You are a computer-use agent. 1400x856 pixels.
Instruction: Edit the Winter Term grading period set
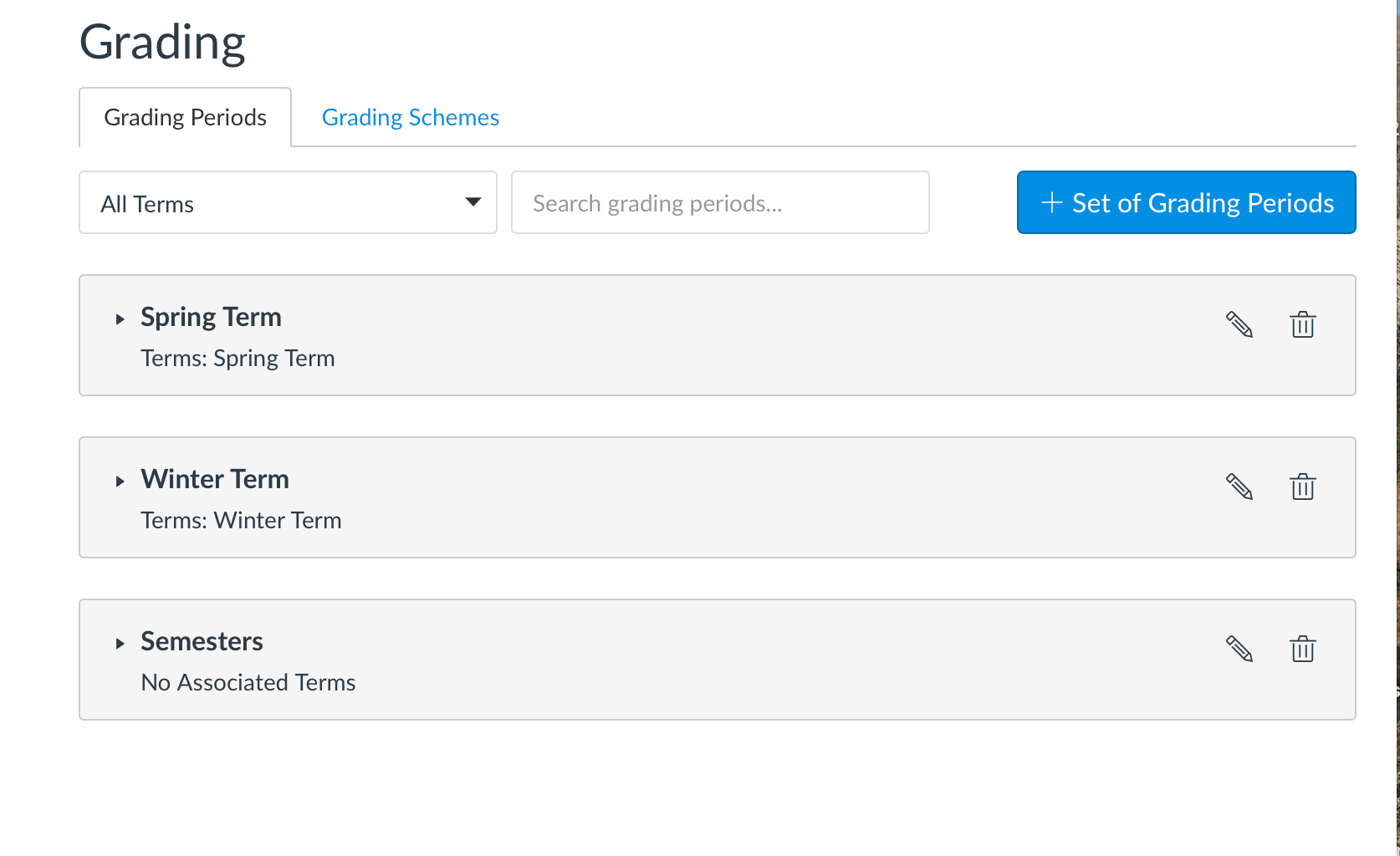click(1239, 487)
